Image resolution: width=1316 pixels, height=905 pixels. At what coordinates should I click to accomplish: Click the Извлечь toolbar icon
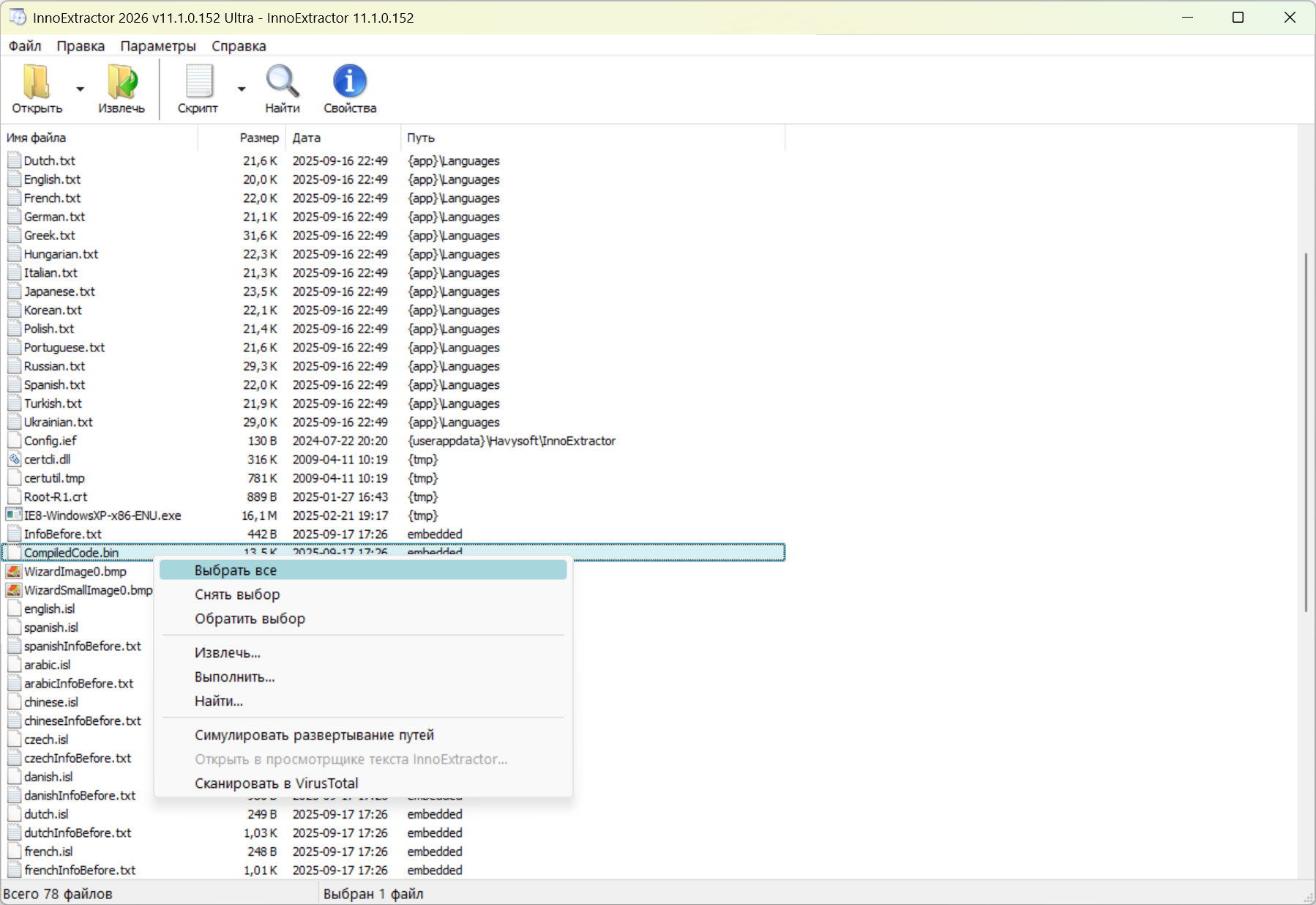[x=122, y=82]
